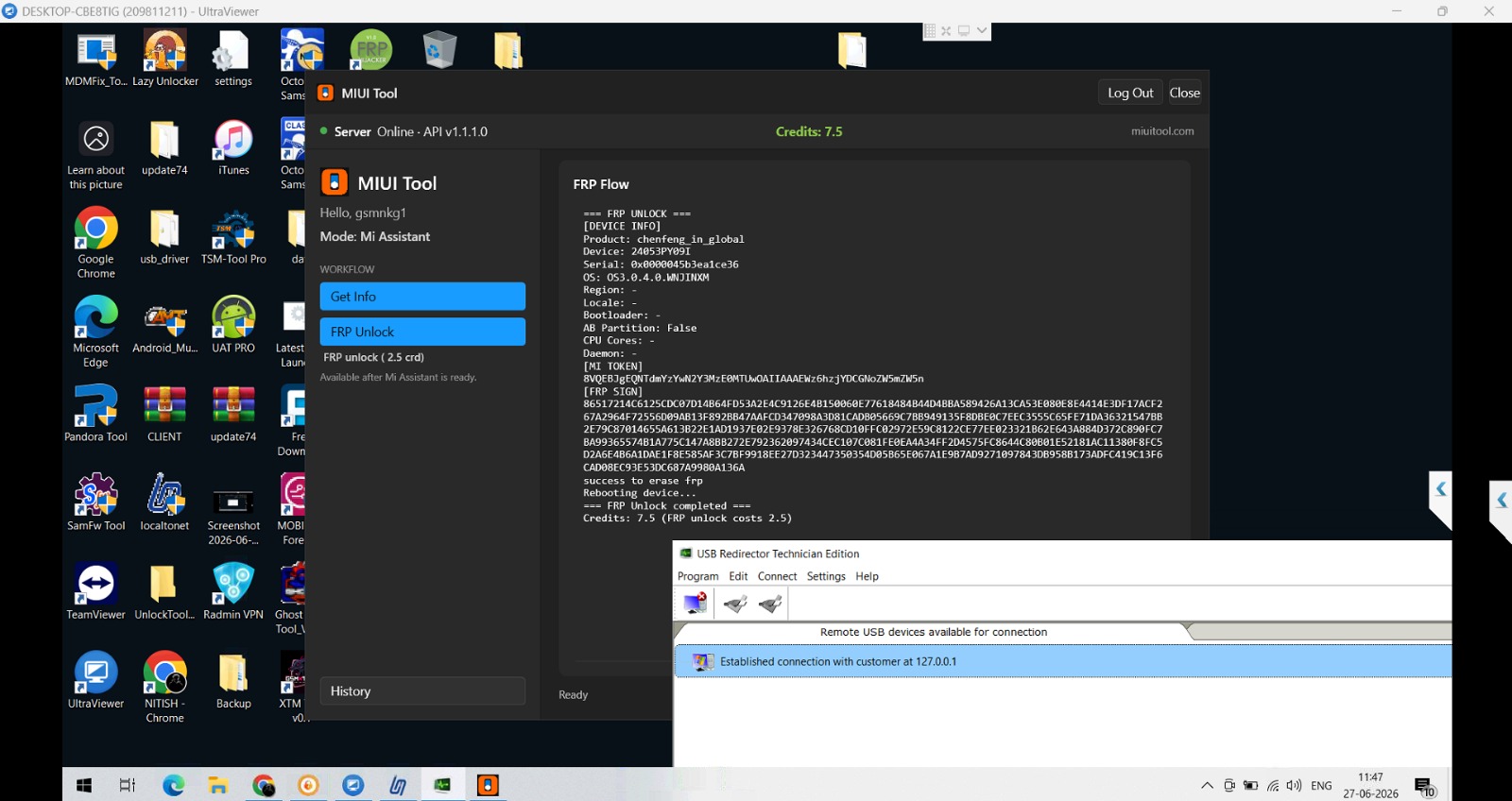Viewport: 1512px width, 801px height.
Task: Open the Help menu in USB Redirector
Action: coord(867,576)
